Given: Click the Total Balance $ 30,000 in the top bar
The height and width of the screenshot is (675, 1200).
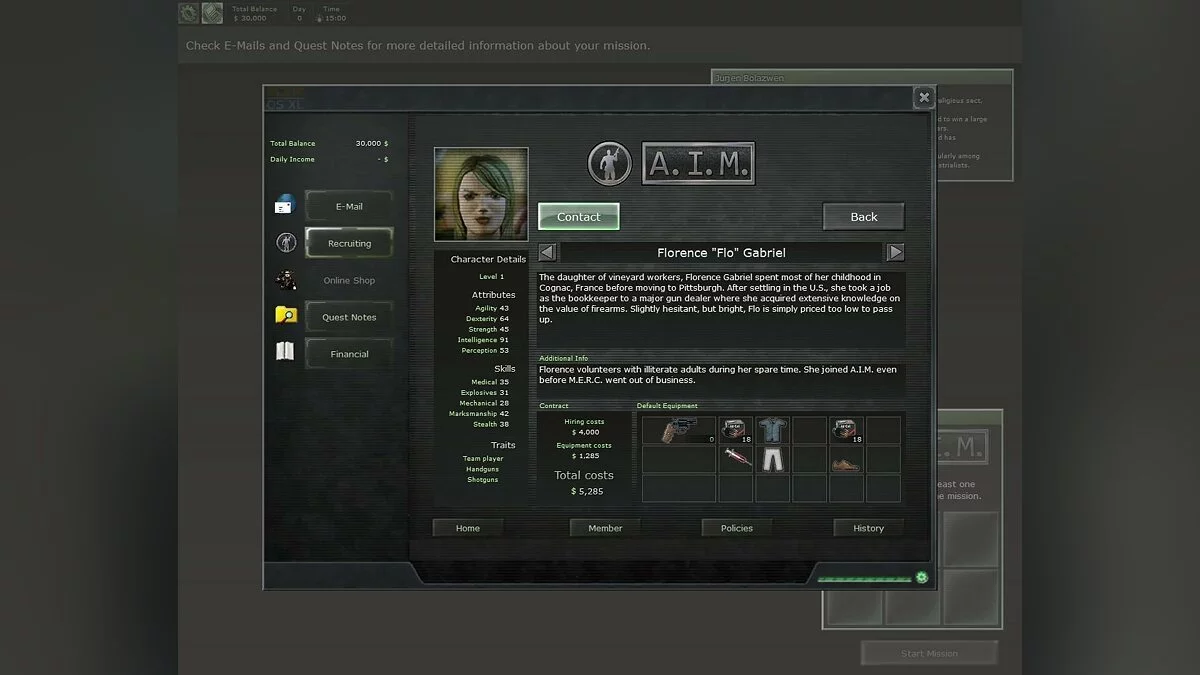Looking at the screenshot, I should click(x=249, y=19).
